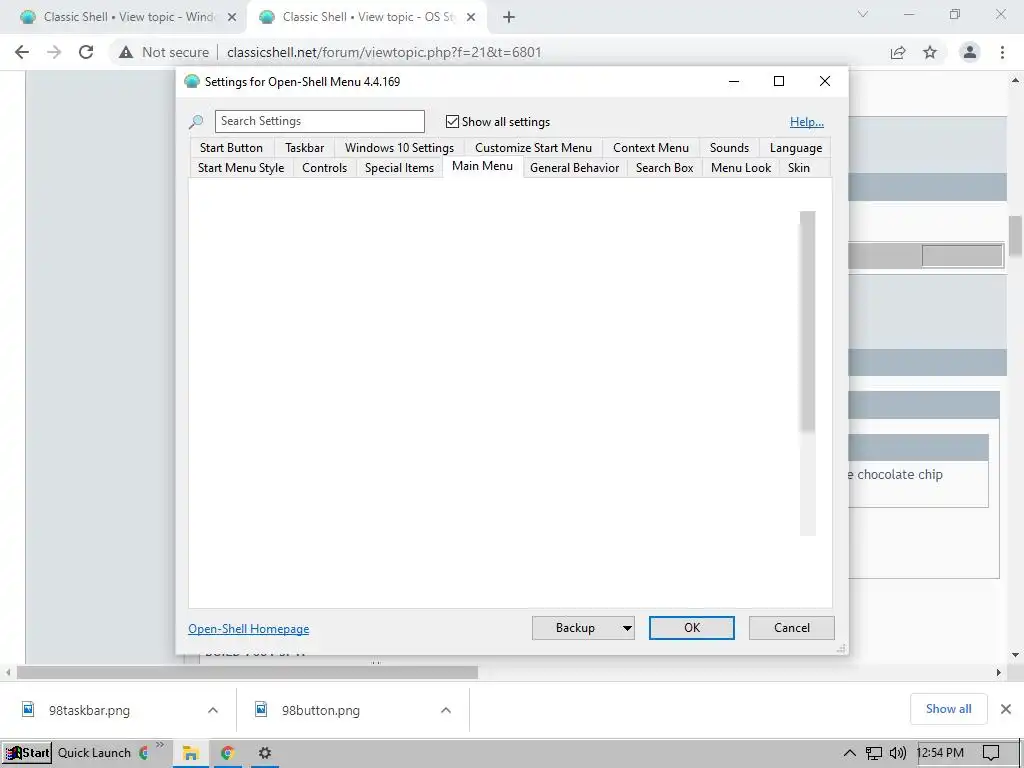1024x768 pixels.
Task: Click the Cancel button
Action: [792, 628]
